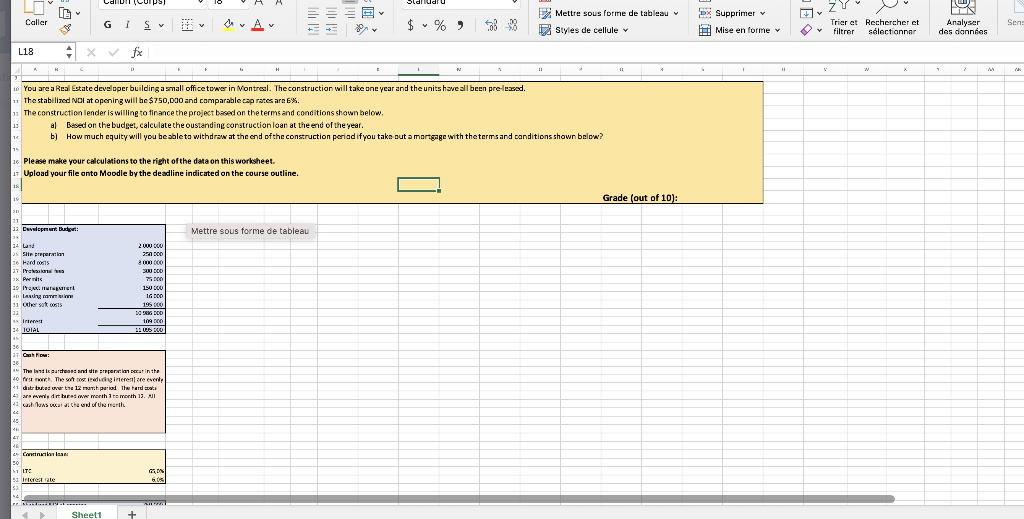The height and width of the screenshot is (519, 1024).
Task: Click the Name Box showing L18
Action: pos(39,52)
